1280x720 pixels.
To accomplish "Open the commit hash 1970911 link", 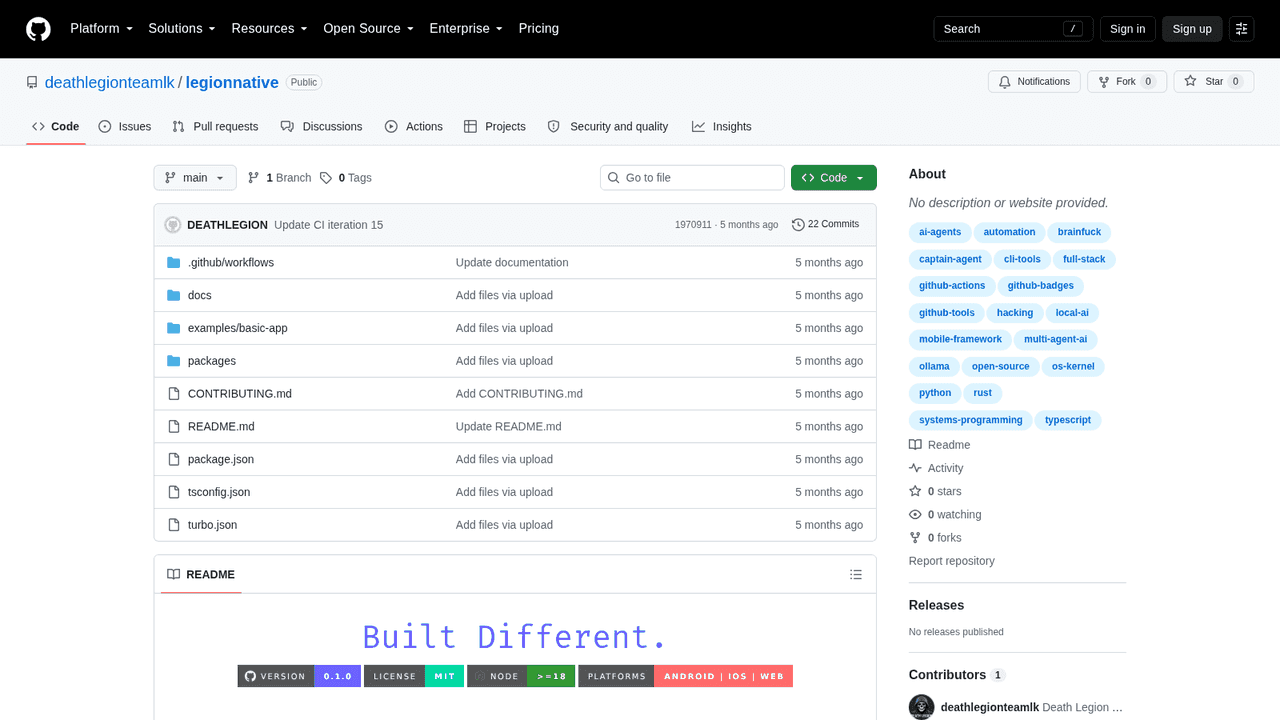I will click(x=693, y=225).
